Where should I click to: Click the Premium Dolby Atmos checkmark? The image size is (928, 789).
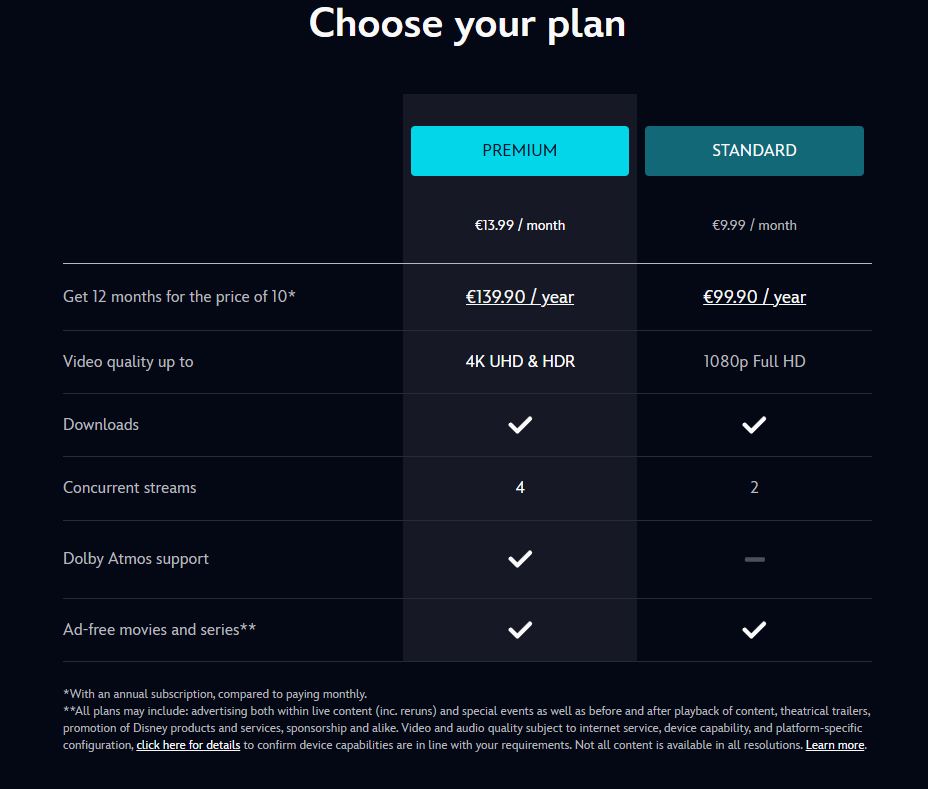(520, 559)
